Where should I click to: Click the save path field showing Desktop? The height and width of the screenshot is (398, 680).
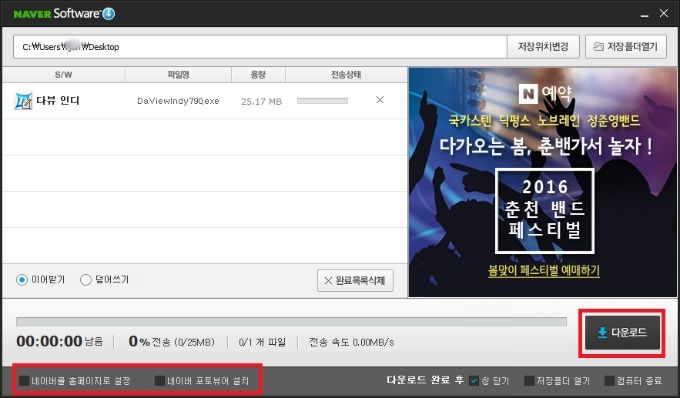[x=260, y=46]
